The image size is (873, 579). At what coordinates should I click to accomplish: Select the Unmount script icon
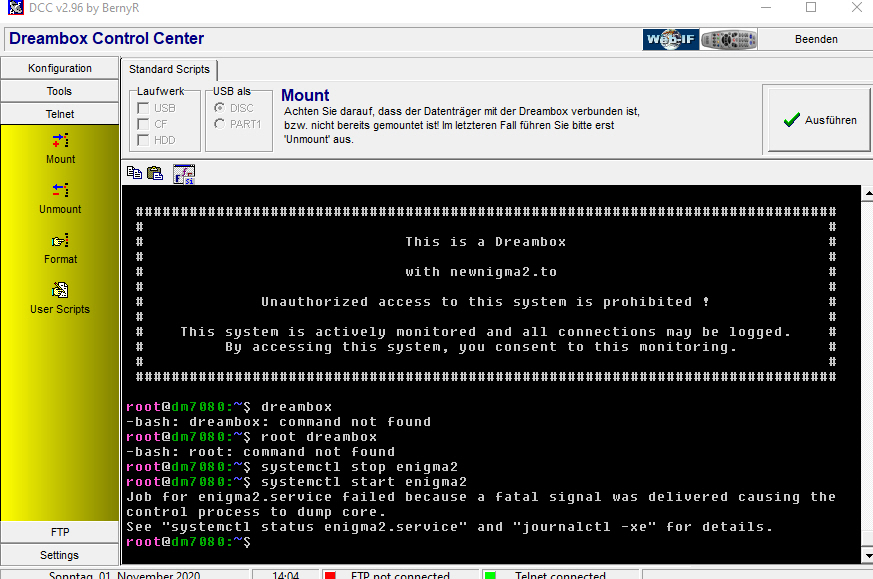click(x=60, y=190)
